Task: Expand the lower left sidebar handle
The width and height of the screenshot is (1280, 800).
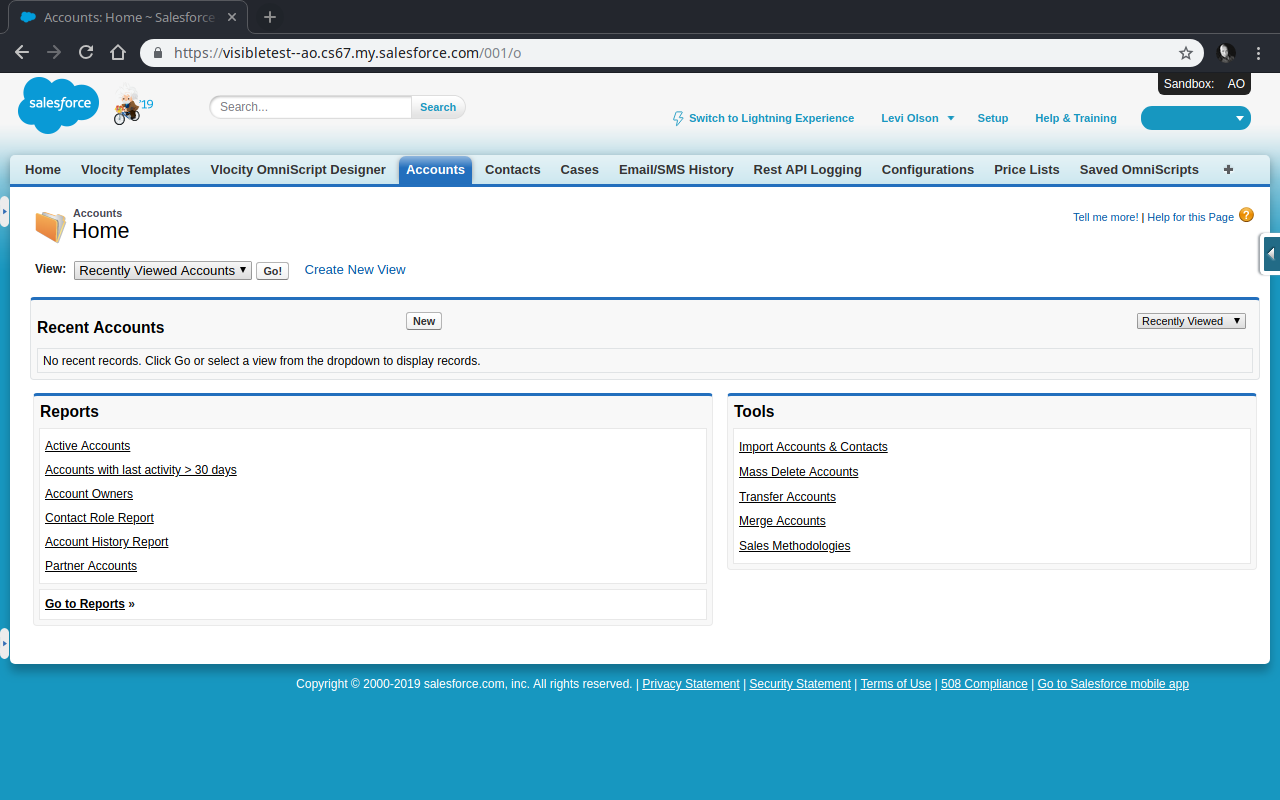Action: coord(4,643)
